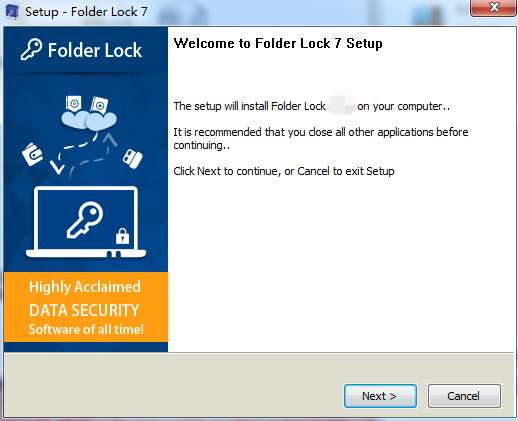
Task: Click the right safe icon above the cloud
Action: point(99,105)
